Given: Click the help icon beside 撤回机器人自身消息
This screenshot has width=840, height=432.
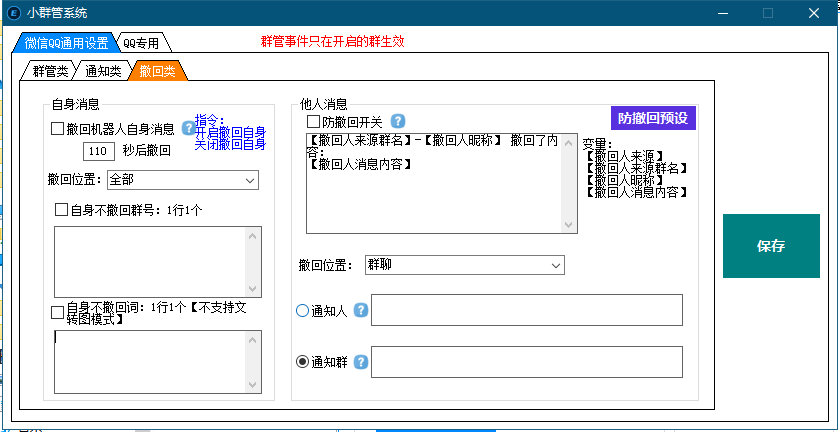Looking at the screenshot, I should point(187,128).
